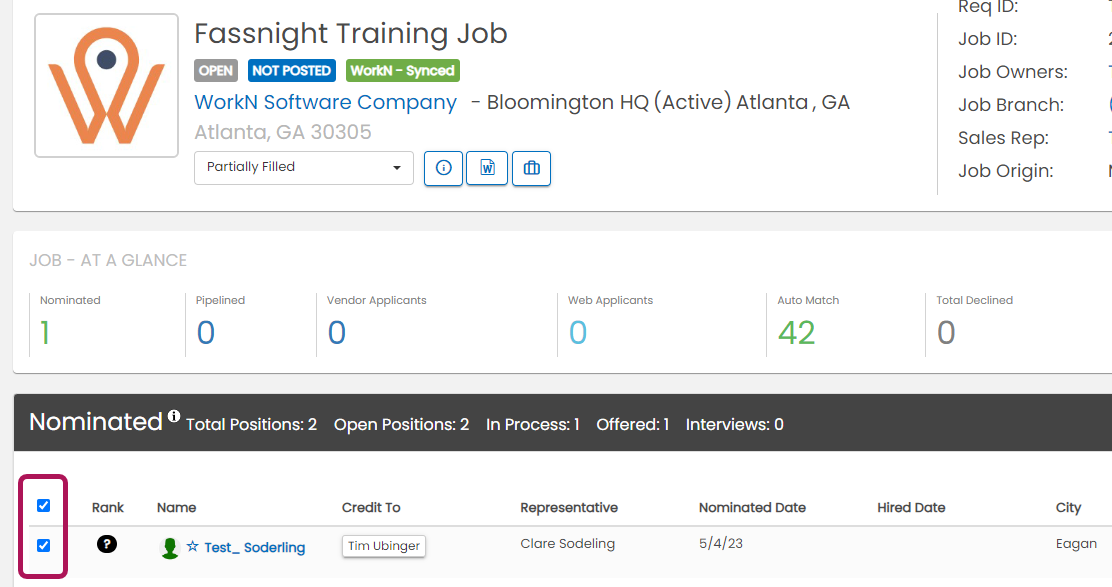Click the Job Origin label
The image size is (1112, 587).
click(1006, 171)
